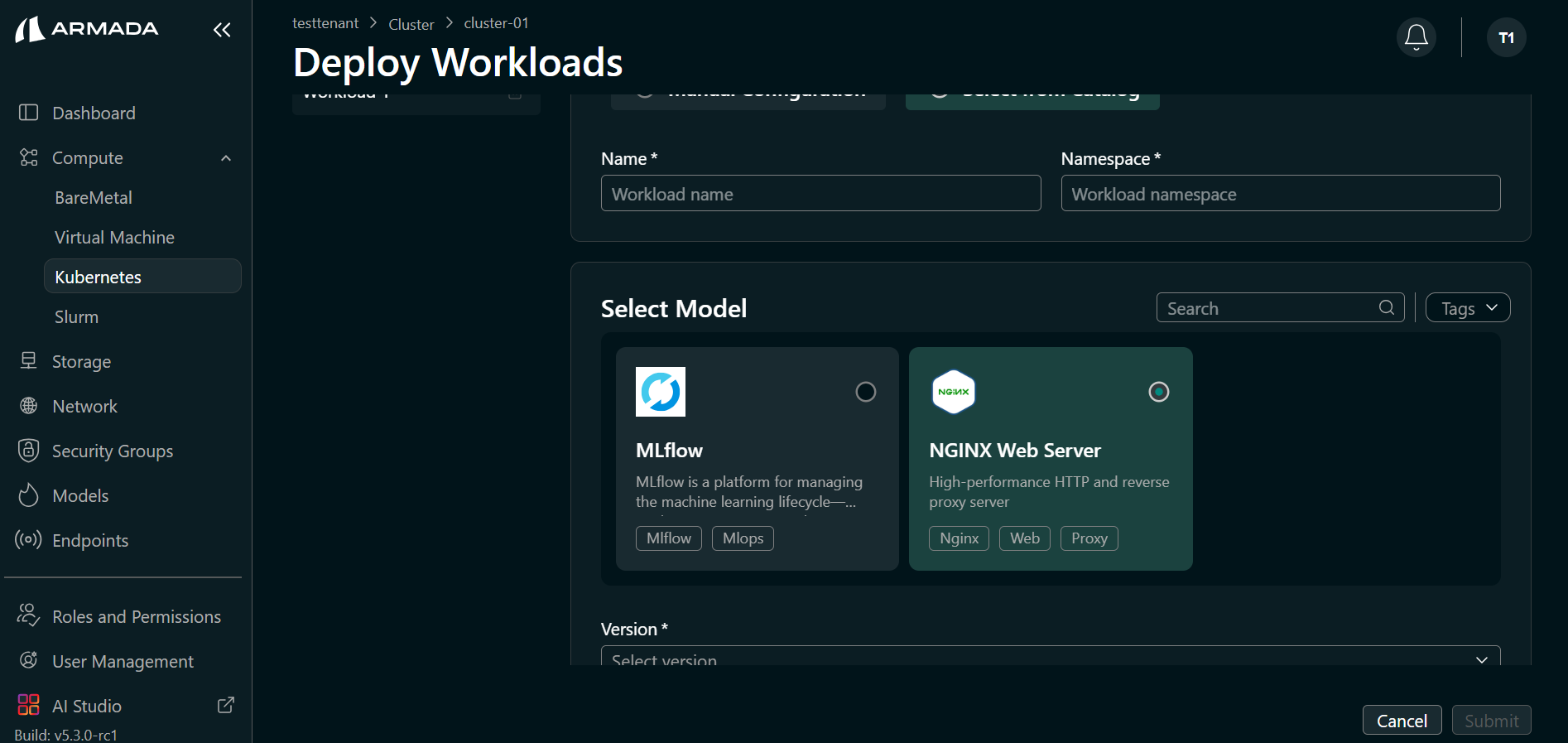The width and height of the screenshot is (1568, 743).
Task: Focus the model Search field
Action: click(x=1280, y=307)
